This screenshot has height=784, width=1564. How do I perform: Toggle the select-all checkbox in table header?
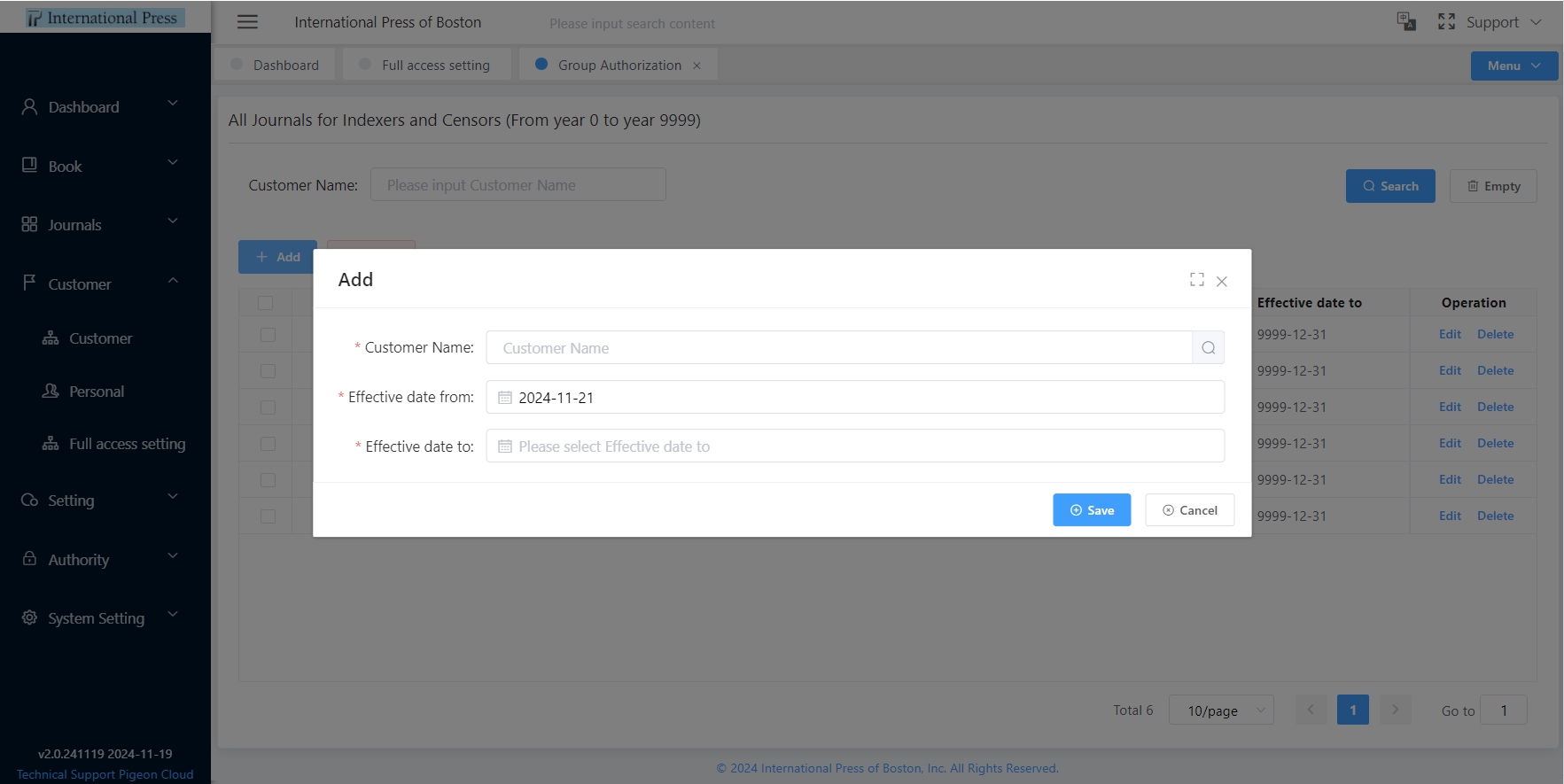265,303
